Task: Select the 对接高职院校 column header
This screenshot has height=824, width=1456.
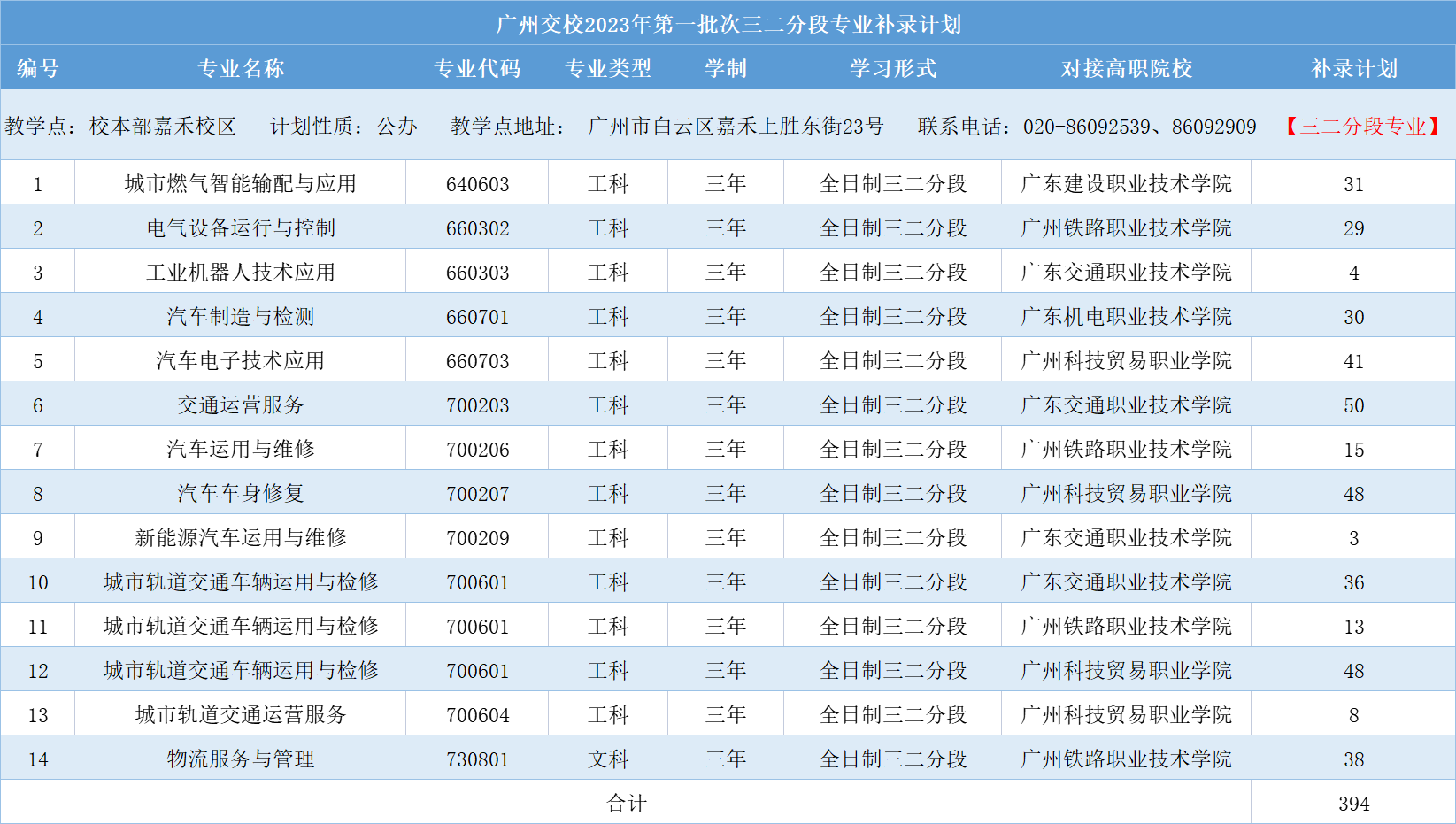Action: click(1127, 68)
